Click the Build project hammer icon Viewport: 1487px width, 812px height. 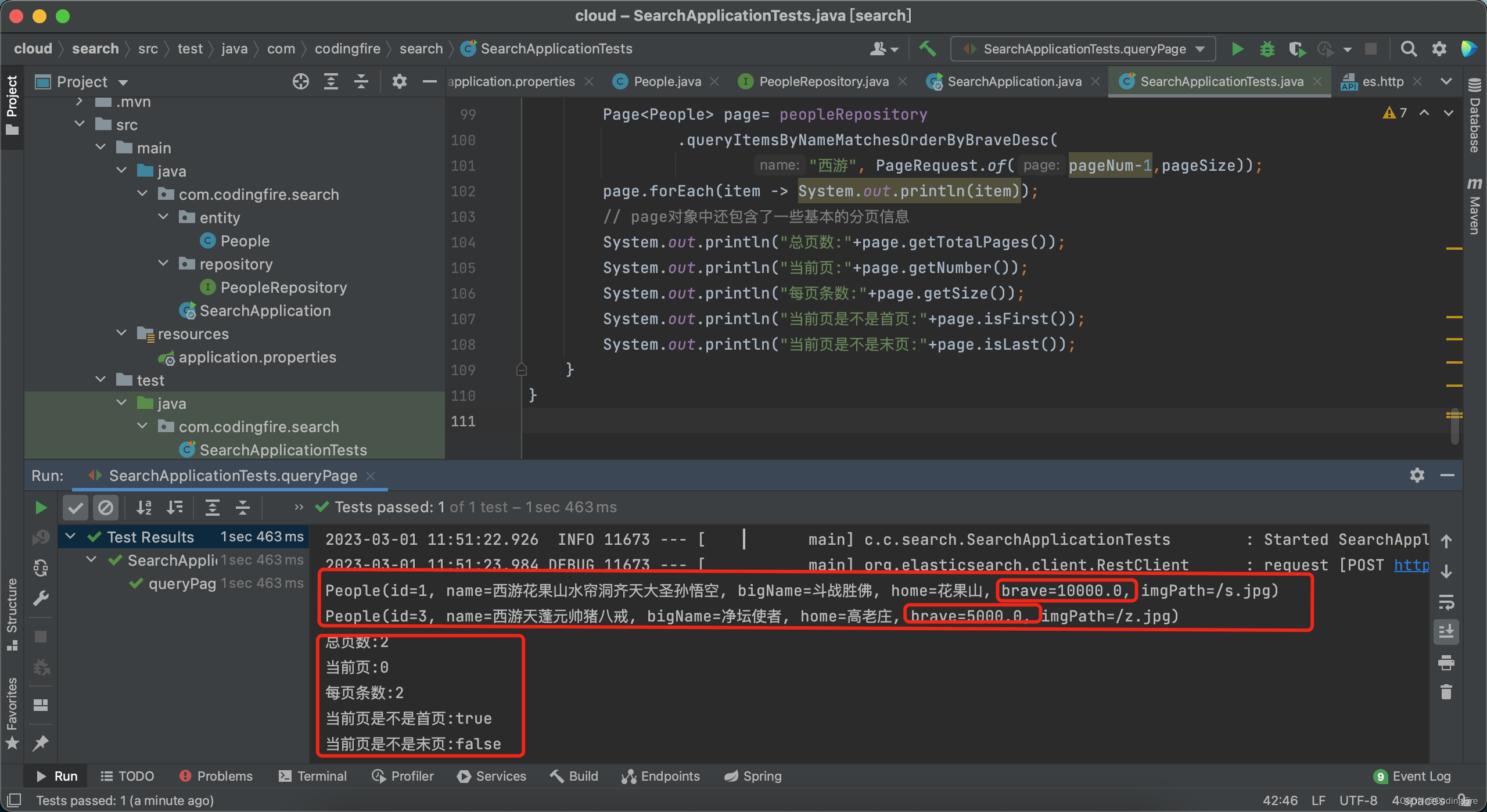(927, 49)
